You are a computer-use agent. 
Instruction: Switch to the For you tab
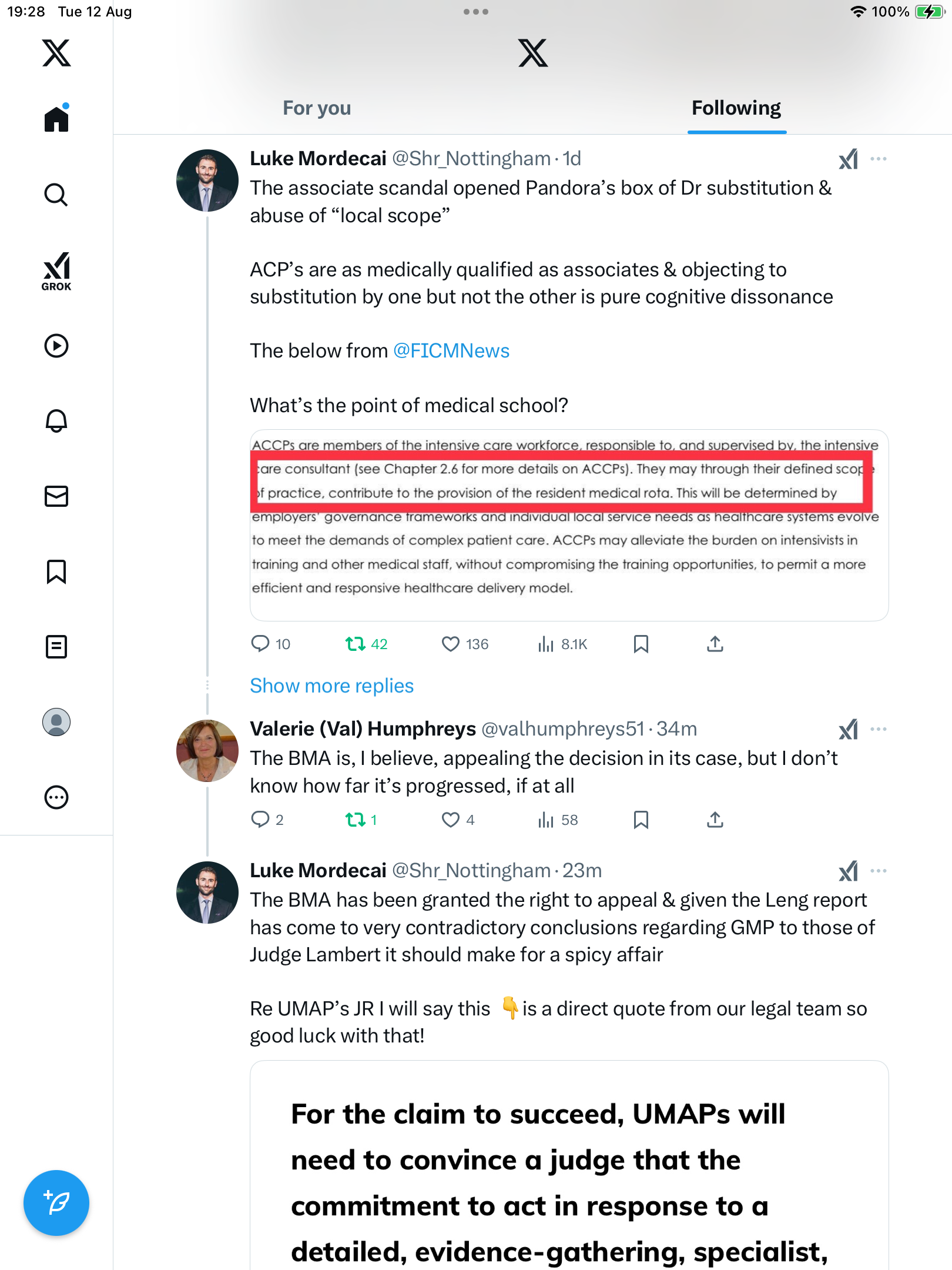[x=317, y=108]
